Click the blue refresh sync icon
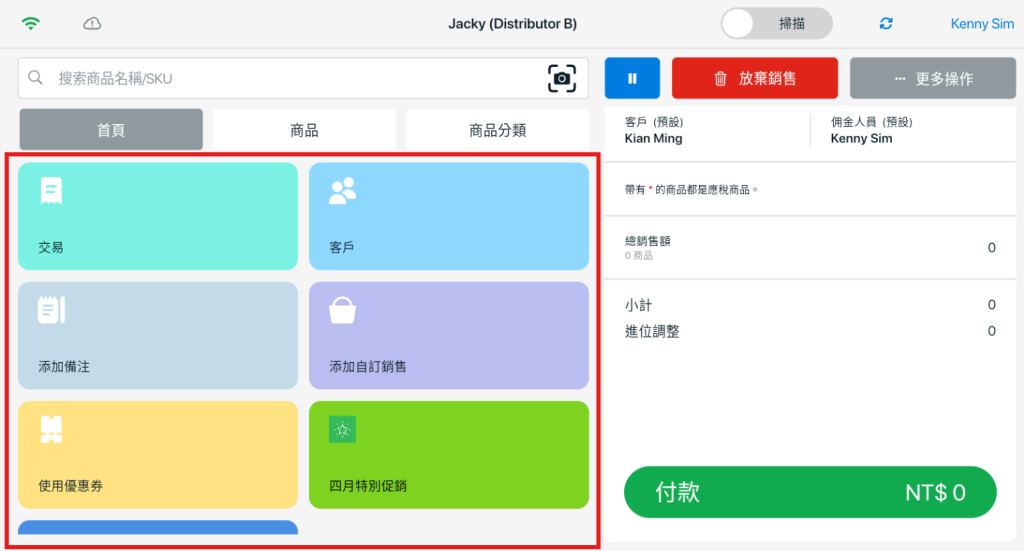 [x=885, y=23]
